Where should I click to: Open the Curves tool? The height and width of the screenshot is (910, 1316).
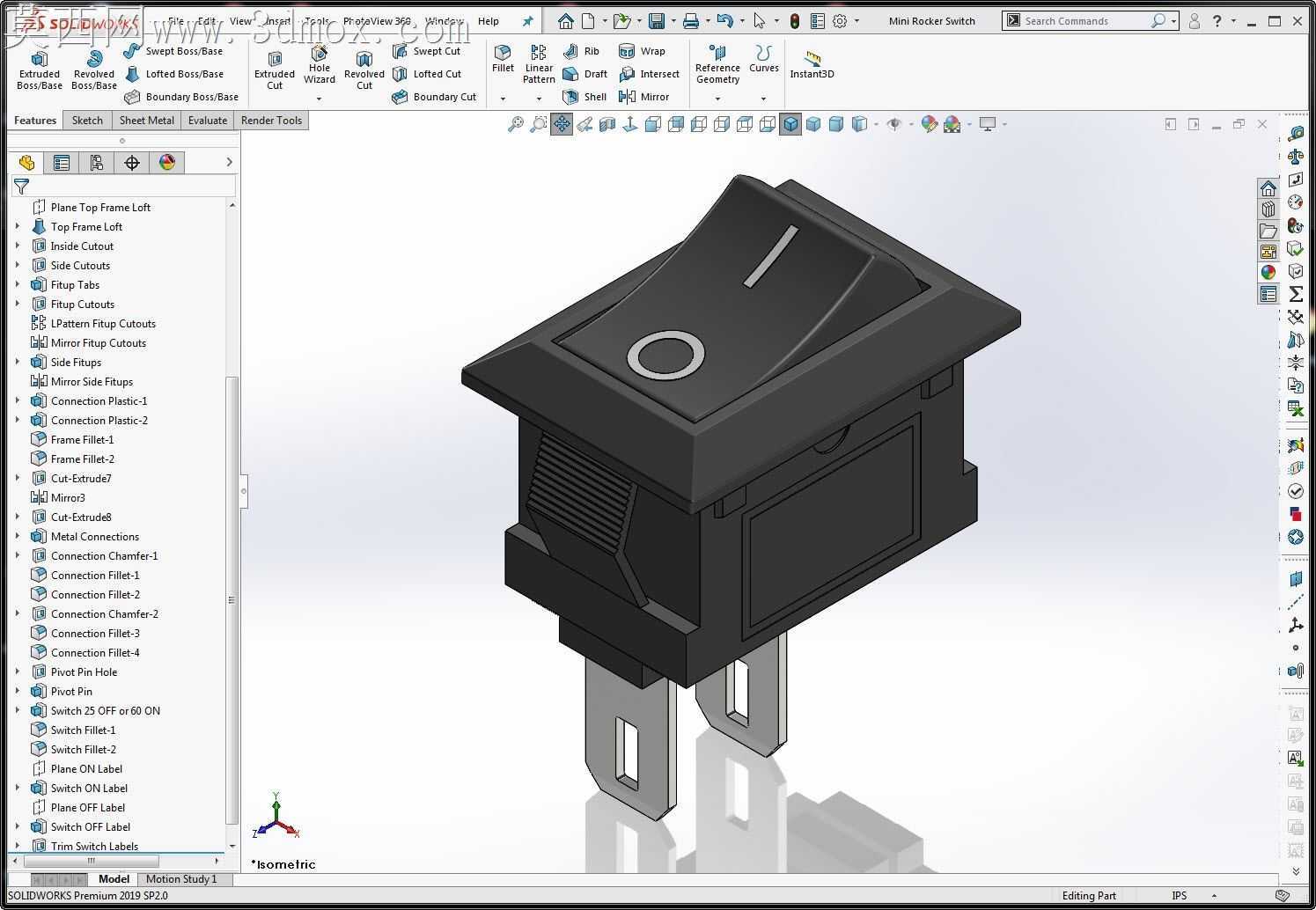pos(763,59)
